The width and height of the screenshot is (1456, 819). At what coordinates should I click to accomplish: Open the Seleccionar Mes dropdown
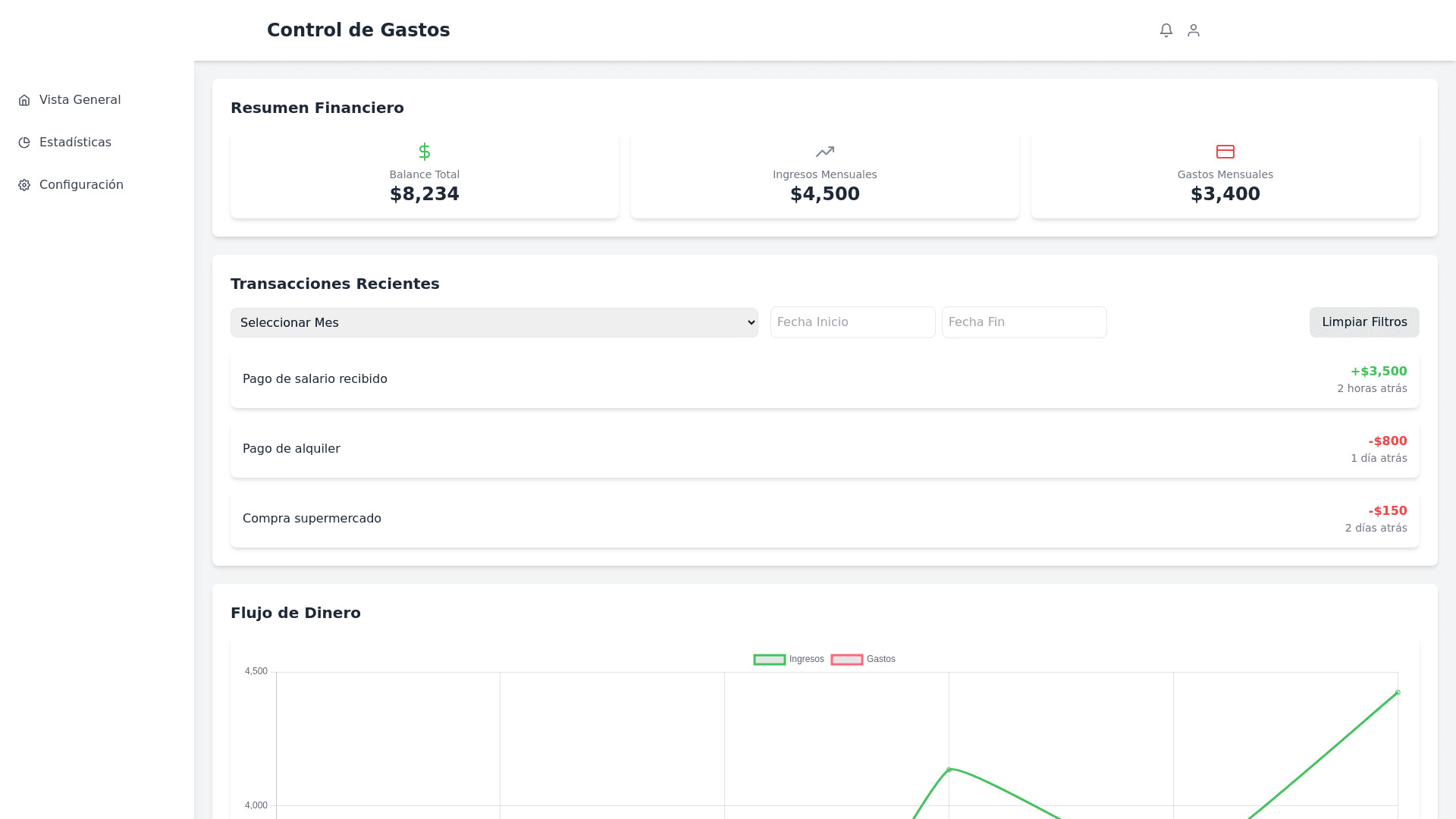(x=494, y=322)
